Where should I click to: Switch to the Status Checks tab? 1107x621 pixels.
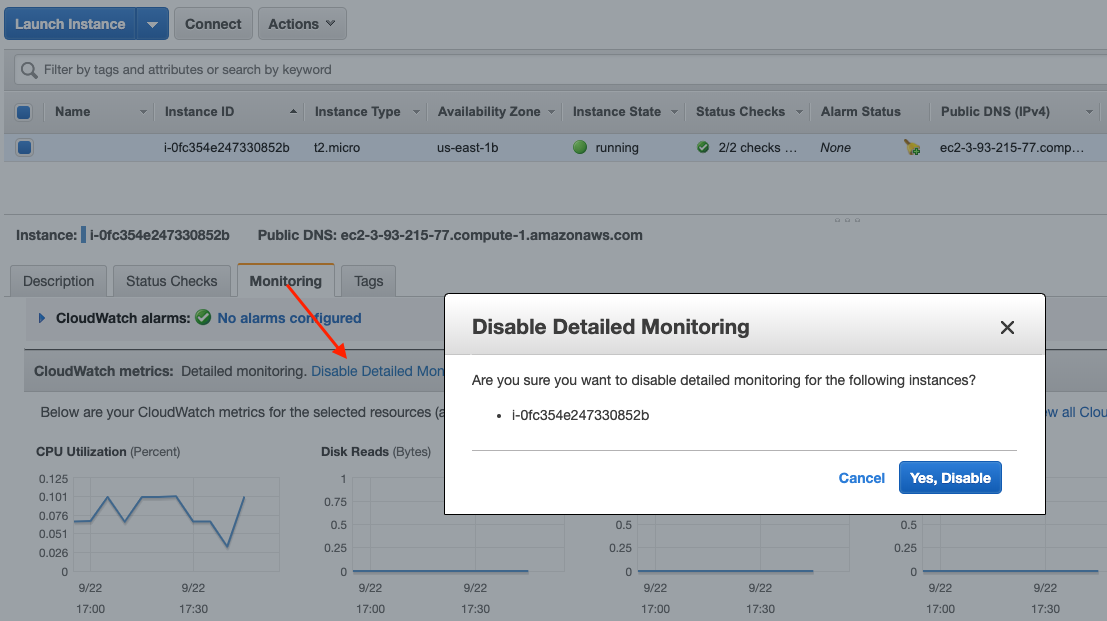pos(171,281)
